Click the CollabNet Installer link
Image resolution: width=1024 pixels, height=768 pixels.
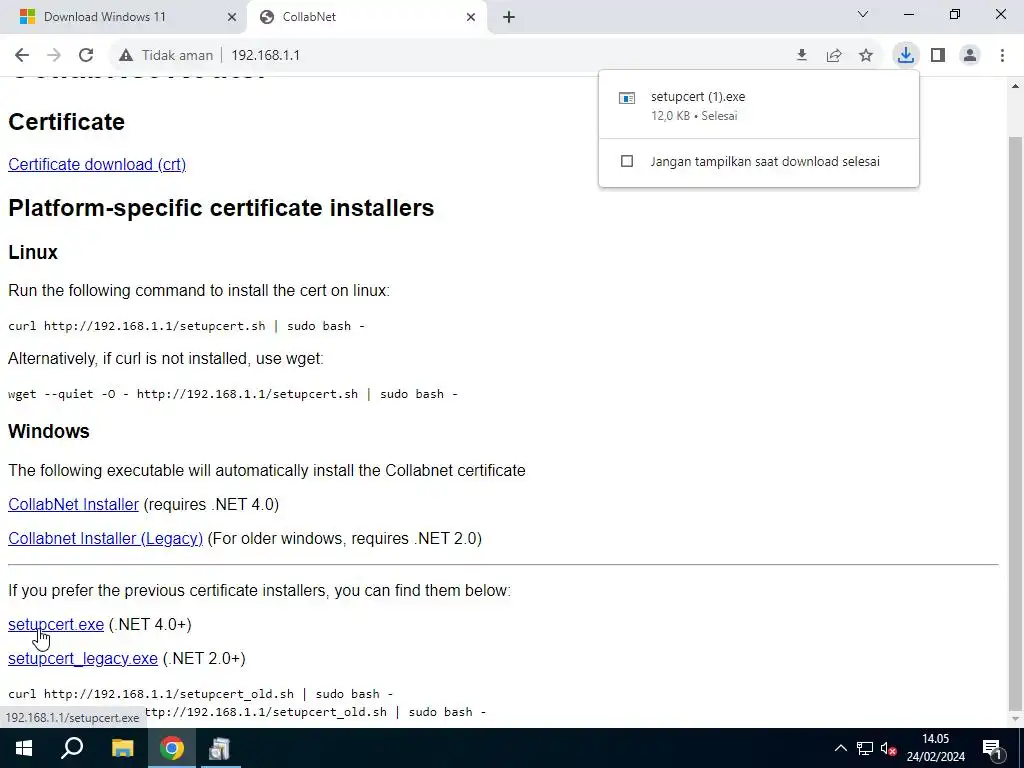pyautogui.click(x=73, y=504)
